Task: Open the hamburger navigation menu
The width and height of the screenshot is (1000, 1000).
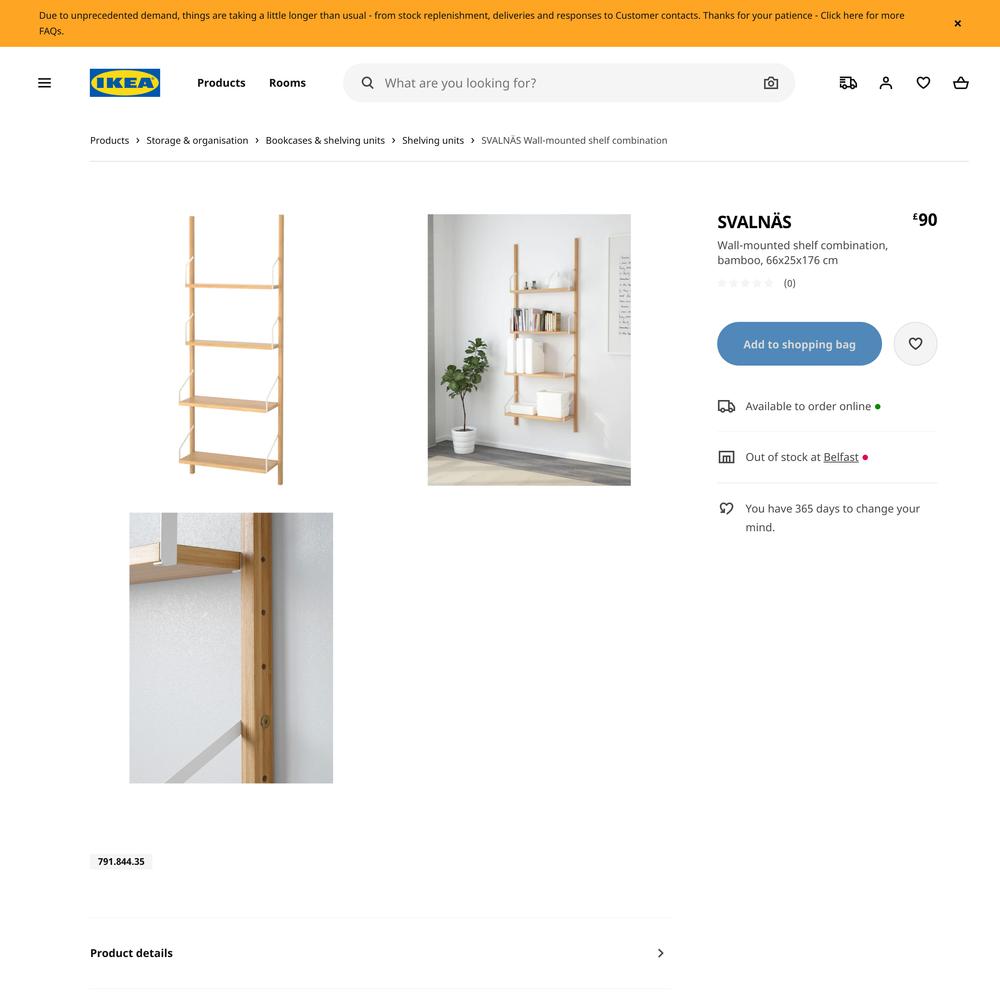Action: tap(44, 83)
